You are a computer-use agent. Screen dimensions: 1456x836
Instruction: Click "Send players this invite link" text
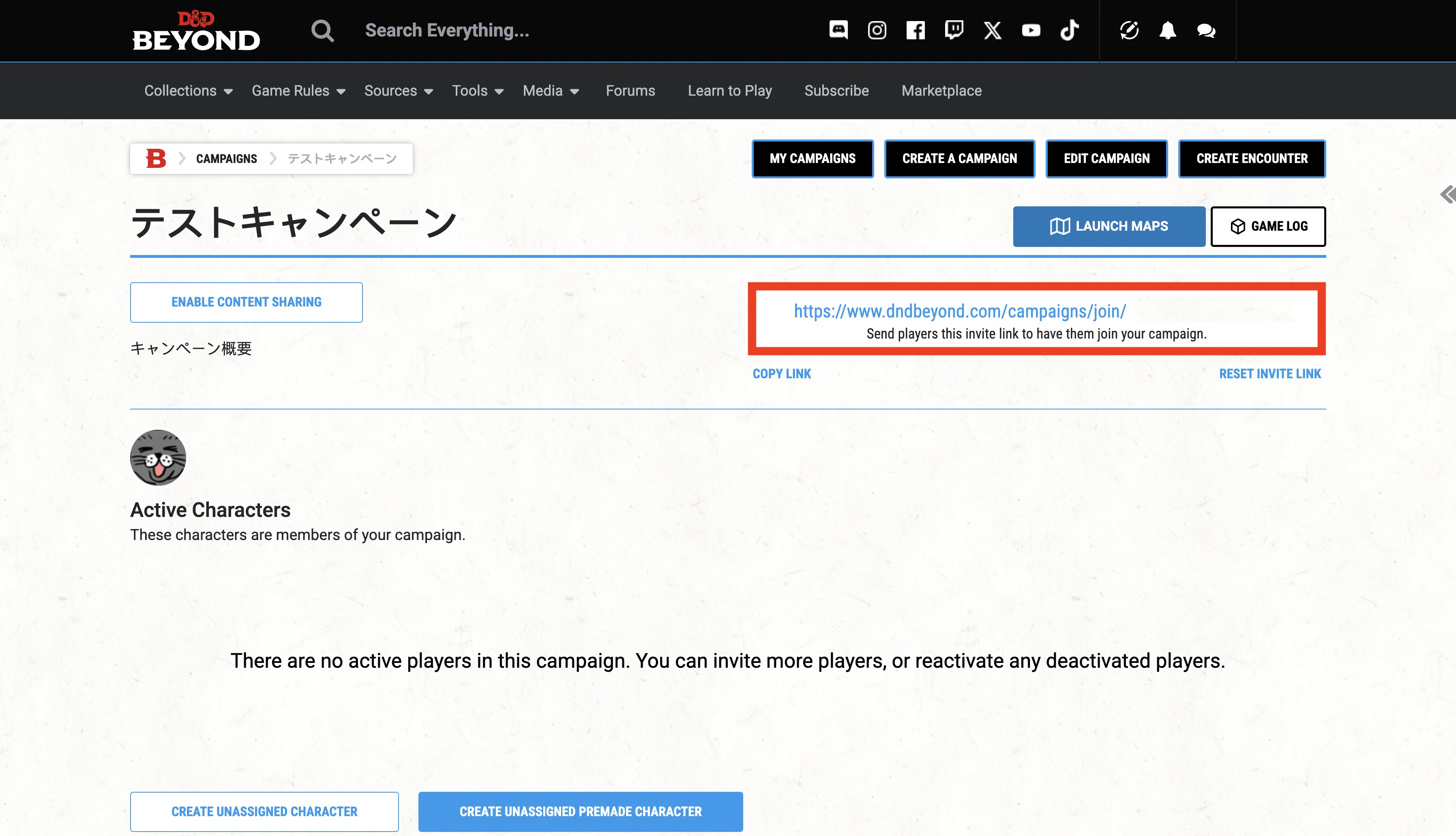point(1036,334)
